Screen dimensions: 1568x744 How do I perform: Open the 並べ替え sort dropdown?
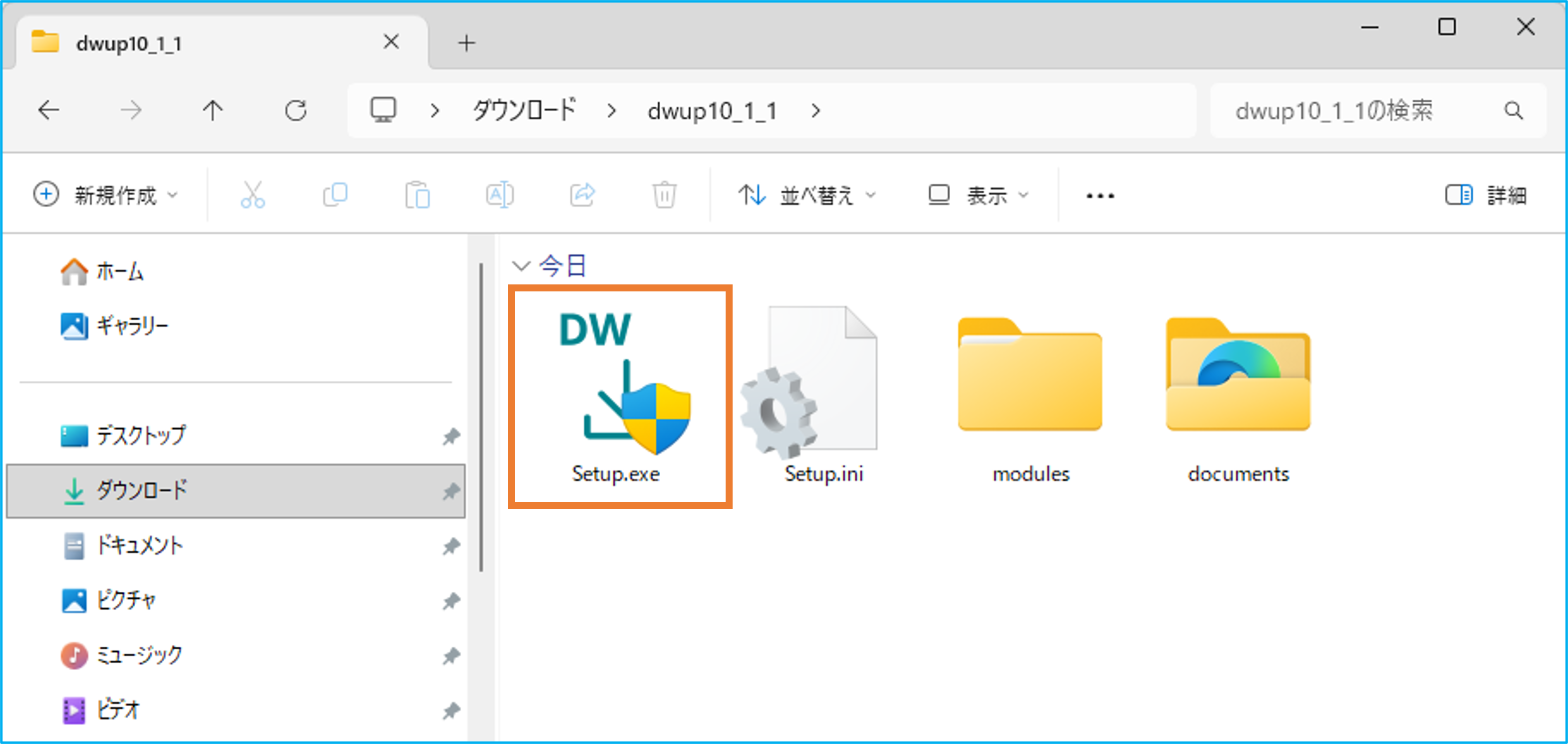tap(806, 196)
